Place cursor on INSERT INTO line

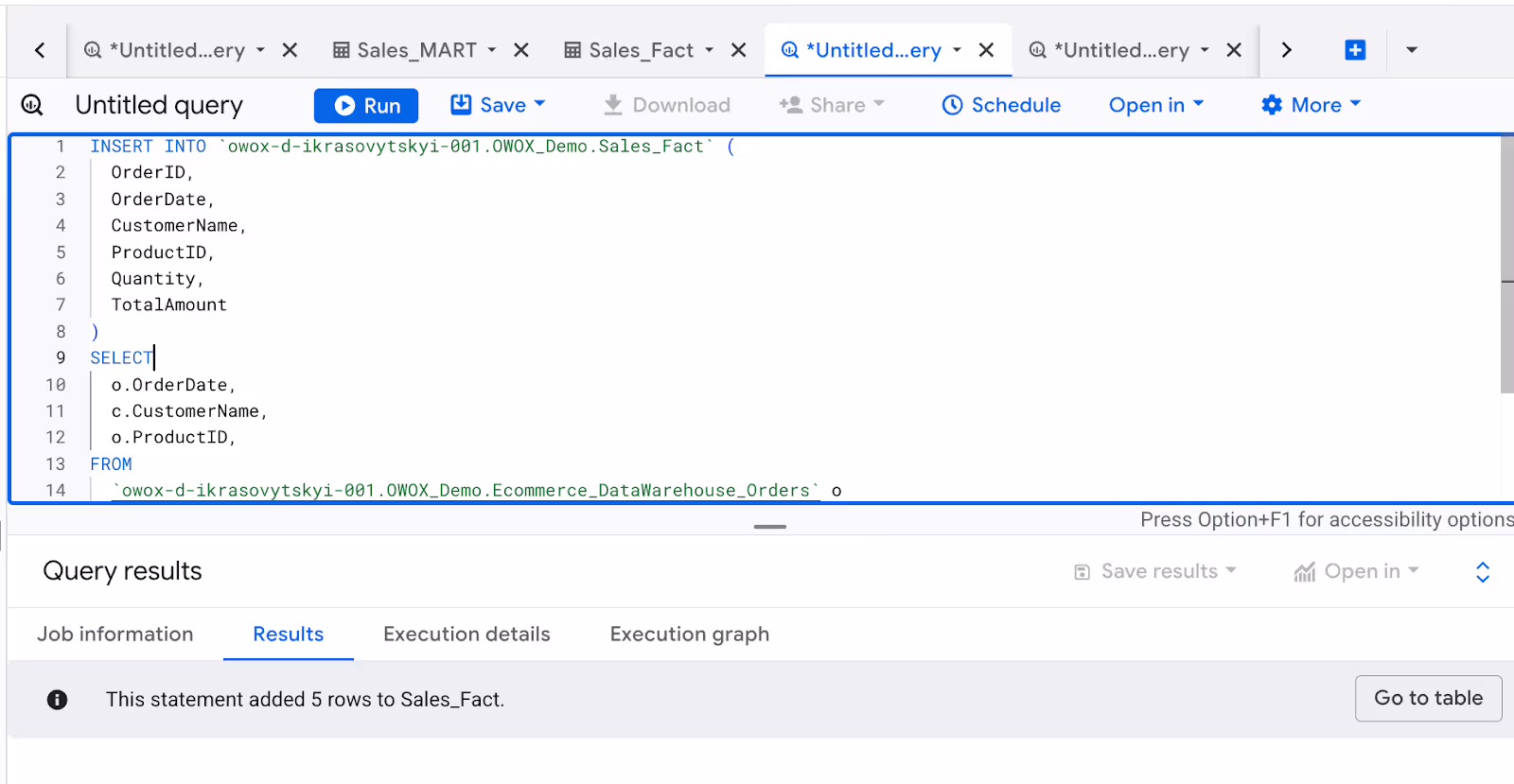(x=412, y=147)
